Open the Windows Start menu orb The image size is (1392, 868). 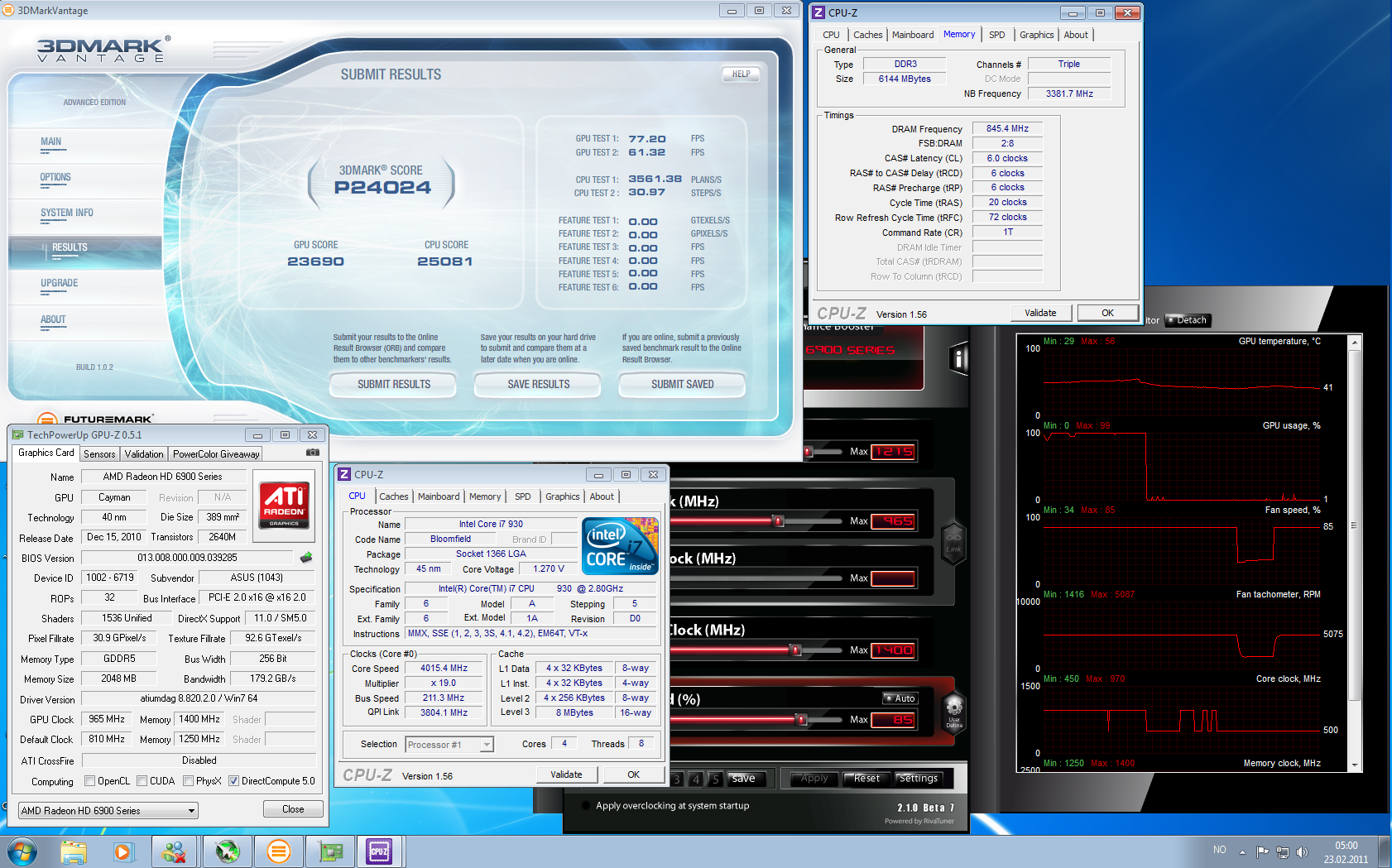22,851
